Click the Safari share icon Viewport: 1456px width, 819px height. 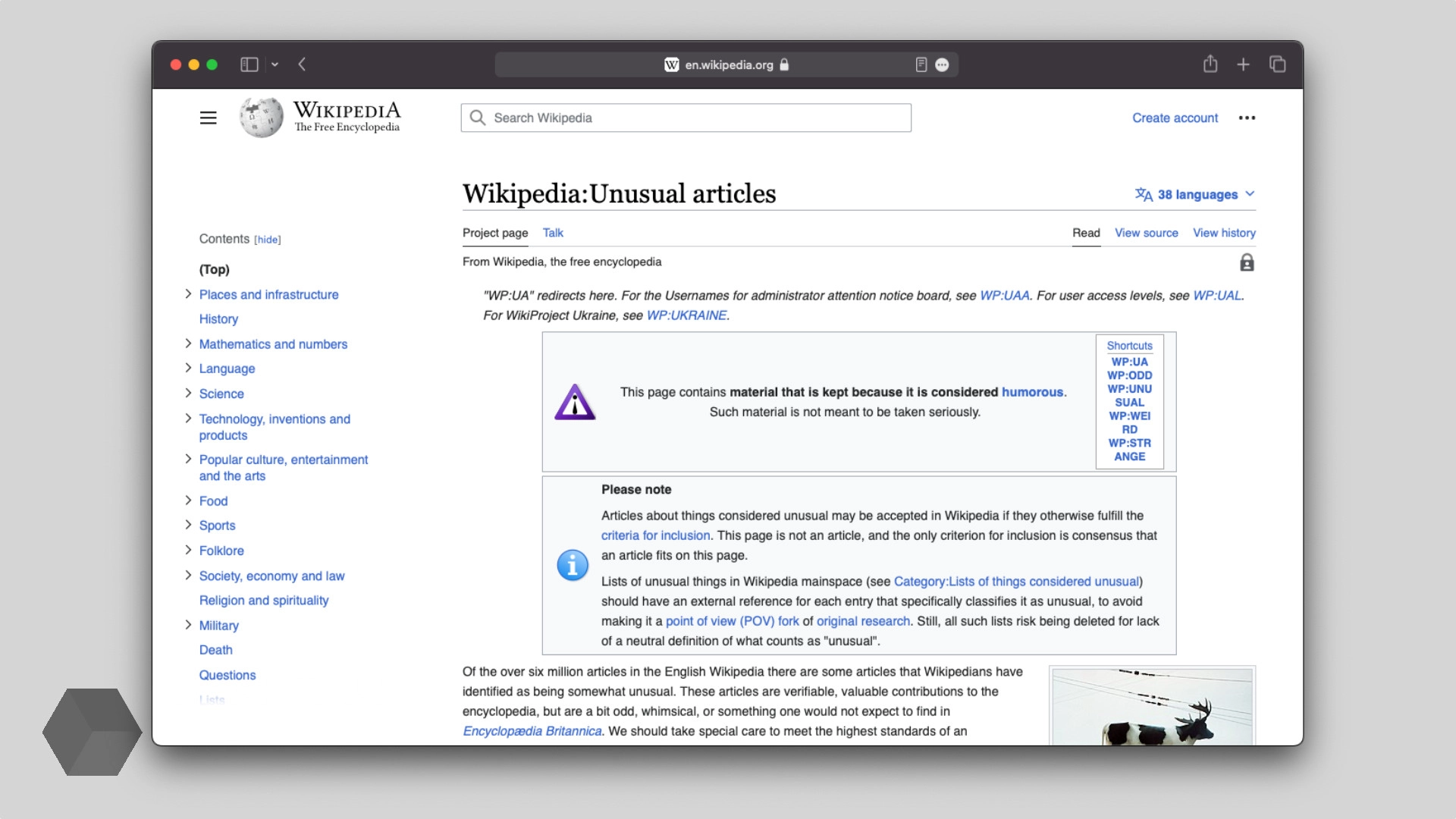pyautogui.click(x=1210, y=64)
